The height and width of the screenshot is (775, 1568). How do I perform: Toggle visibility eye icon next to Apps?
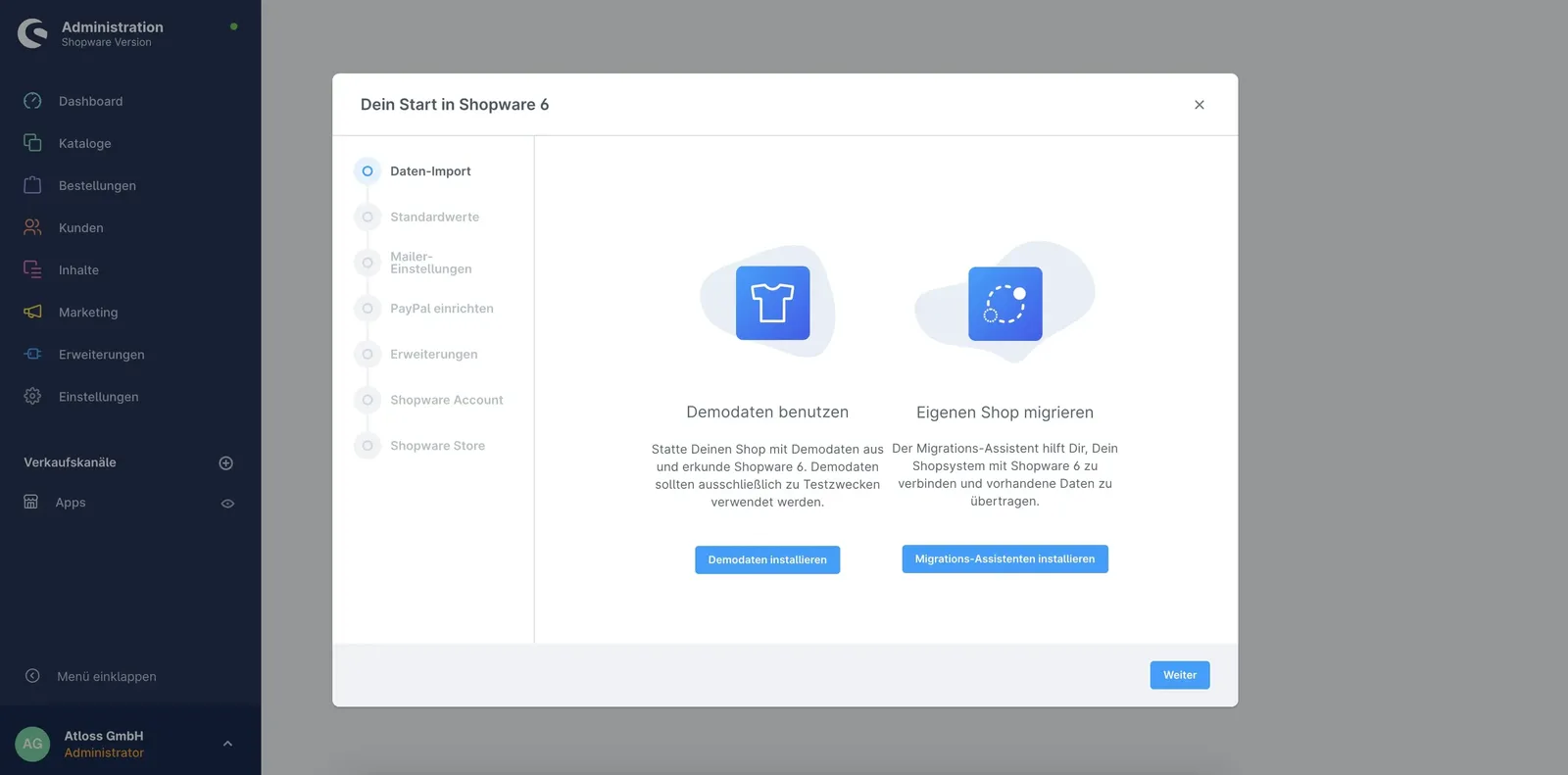tap(227, 504)
